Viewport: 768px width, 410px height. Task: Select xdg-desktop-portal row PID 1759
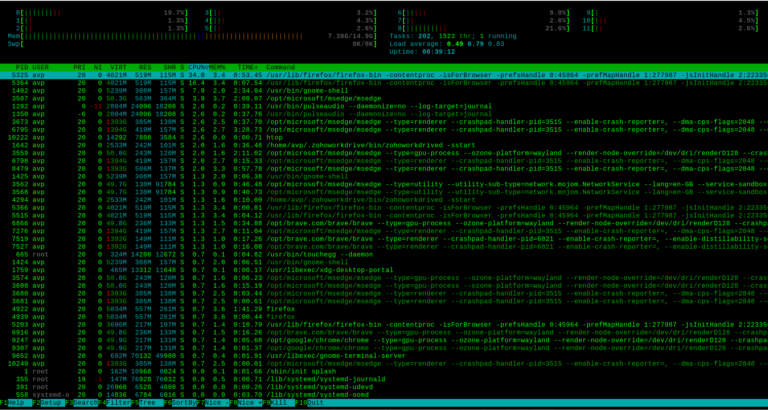tap(384, 270)
